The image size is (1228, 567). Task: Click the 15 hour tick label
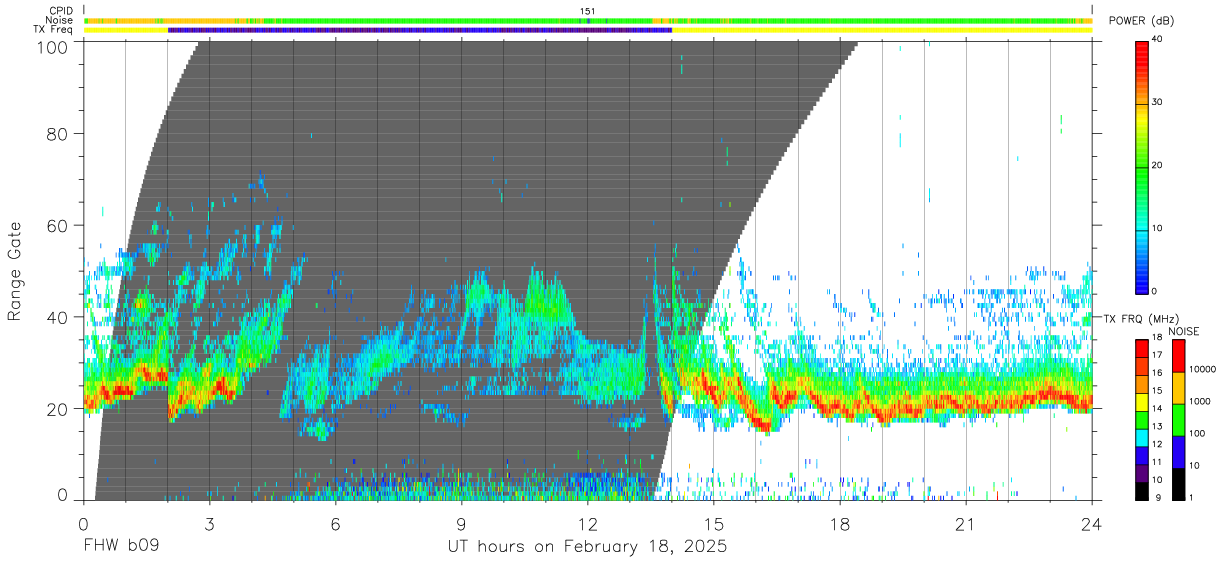(714, 524)
